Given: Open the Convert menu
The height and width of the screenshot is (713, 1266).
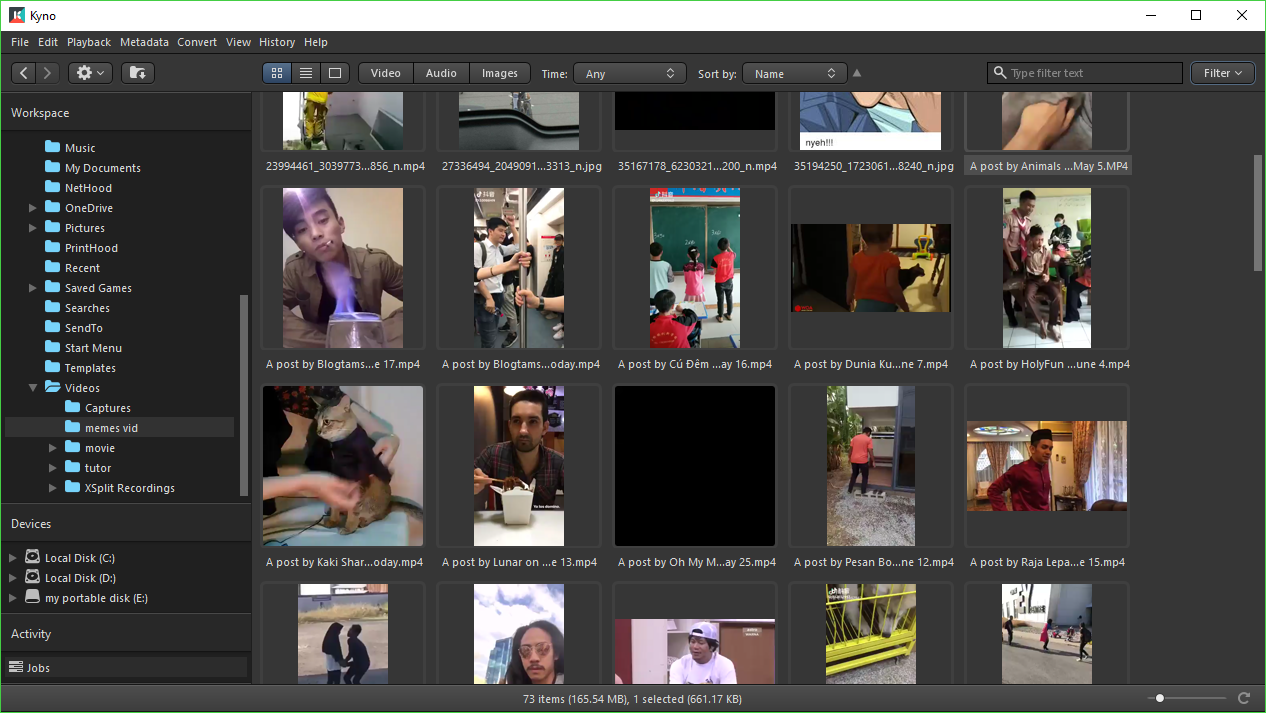Looking at the screenshot, I should [x=197, y=42].
